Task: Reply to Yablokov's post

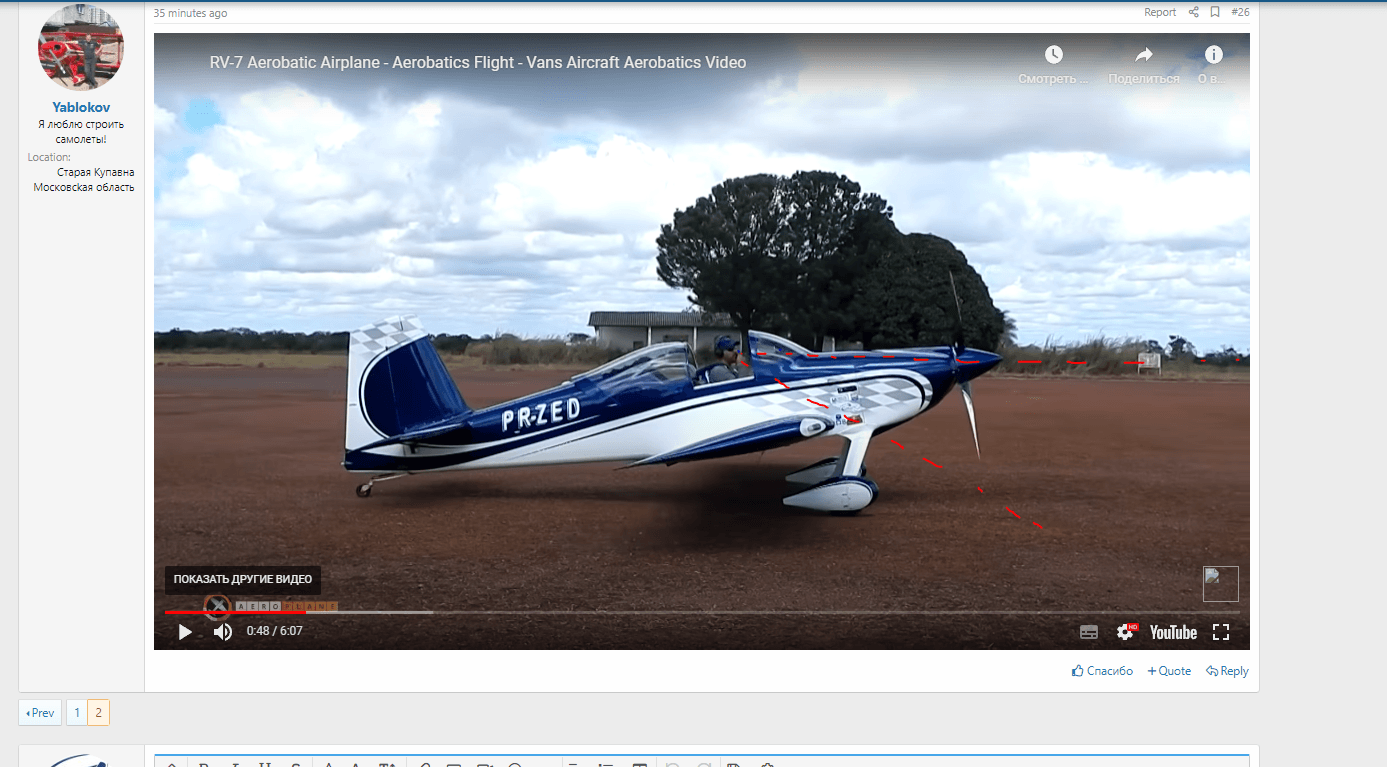Action: [x=1227, y=671]
